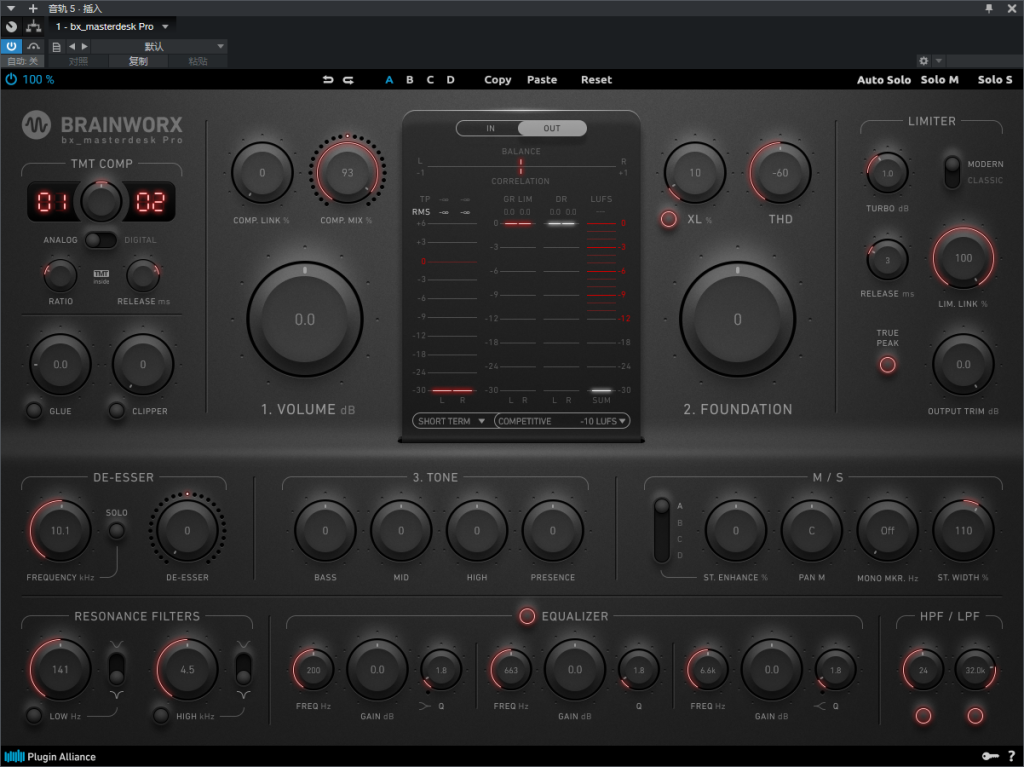Click the TMT inside badge

(x=101, y=276)
